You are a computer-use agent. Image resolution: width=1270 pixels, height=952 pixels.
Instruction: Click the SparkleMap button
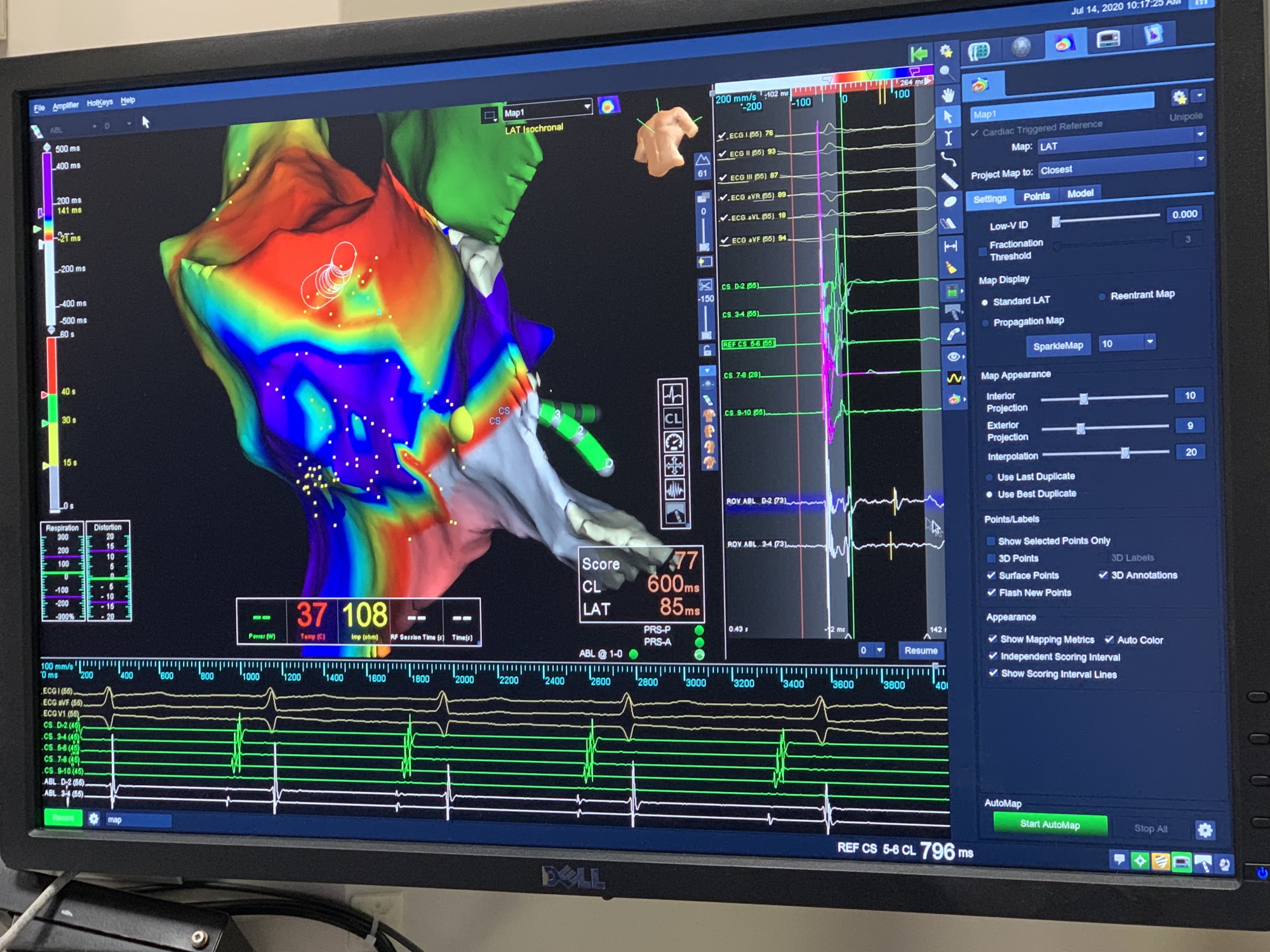[1058, 345]
